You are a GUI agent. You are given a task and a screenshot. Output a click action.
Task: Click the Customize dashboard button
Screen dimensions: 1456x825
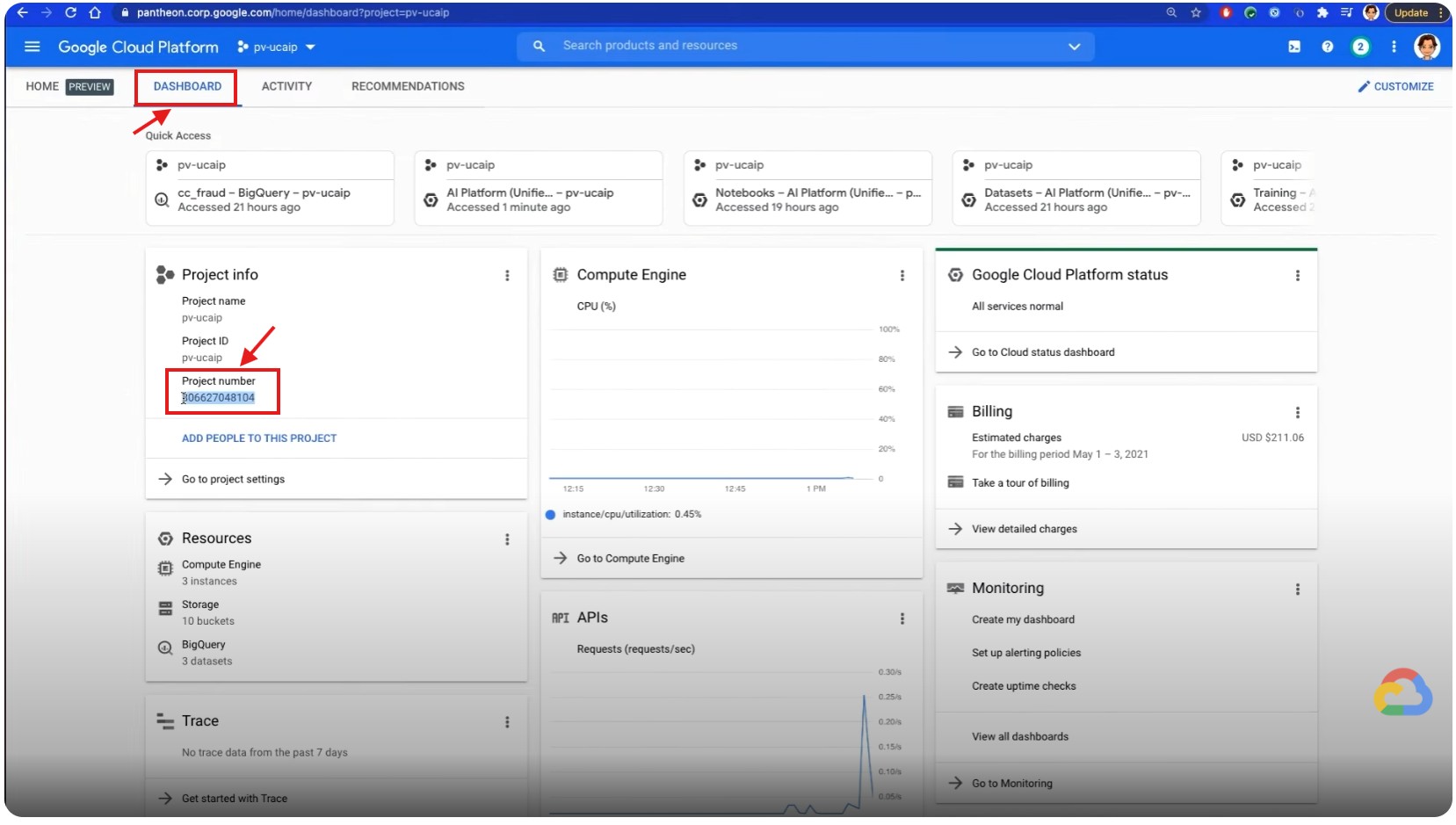pos(1395,86)
